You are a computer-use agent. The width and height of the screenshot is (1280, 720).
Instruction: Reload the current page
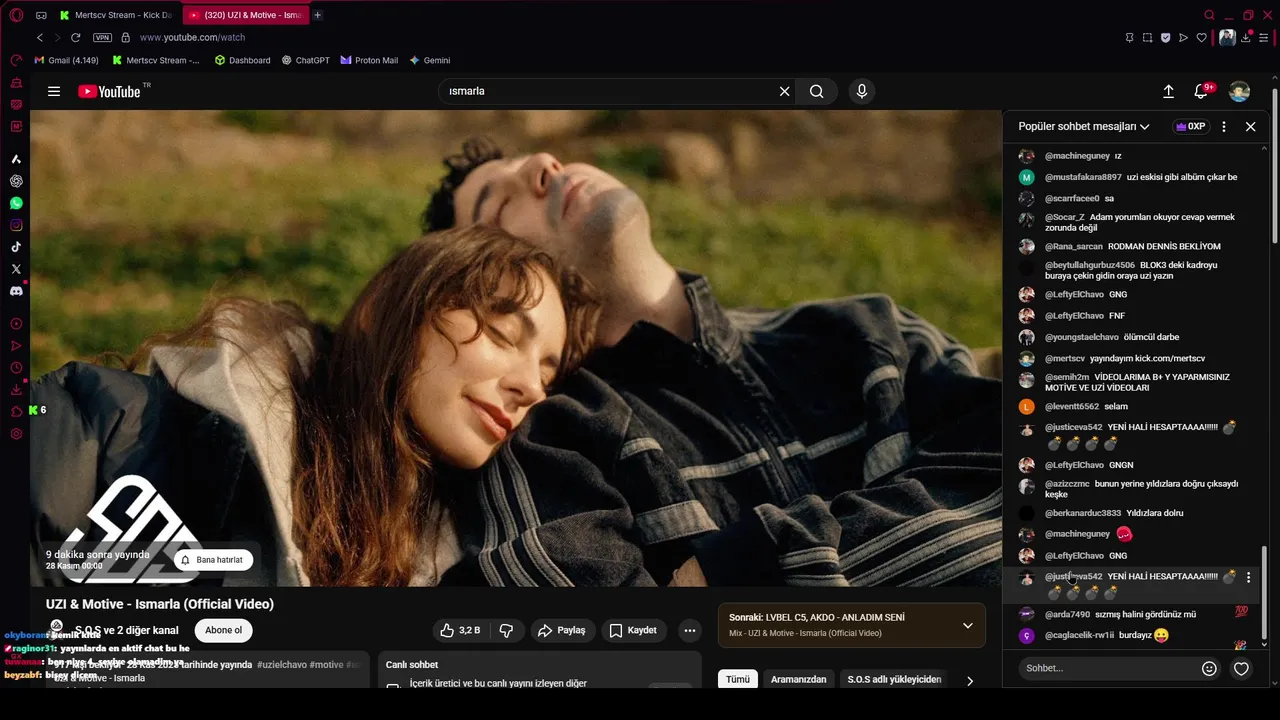75,37
